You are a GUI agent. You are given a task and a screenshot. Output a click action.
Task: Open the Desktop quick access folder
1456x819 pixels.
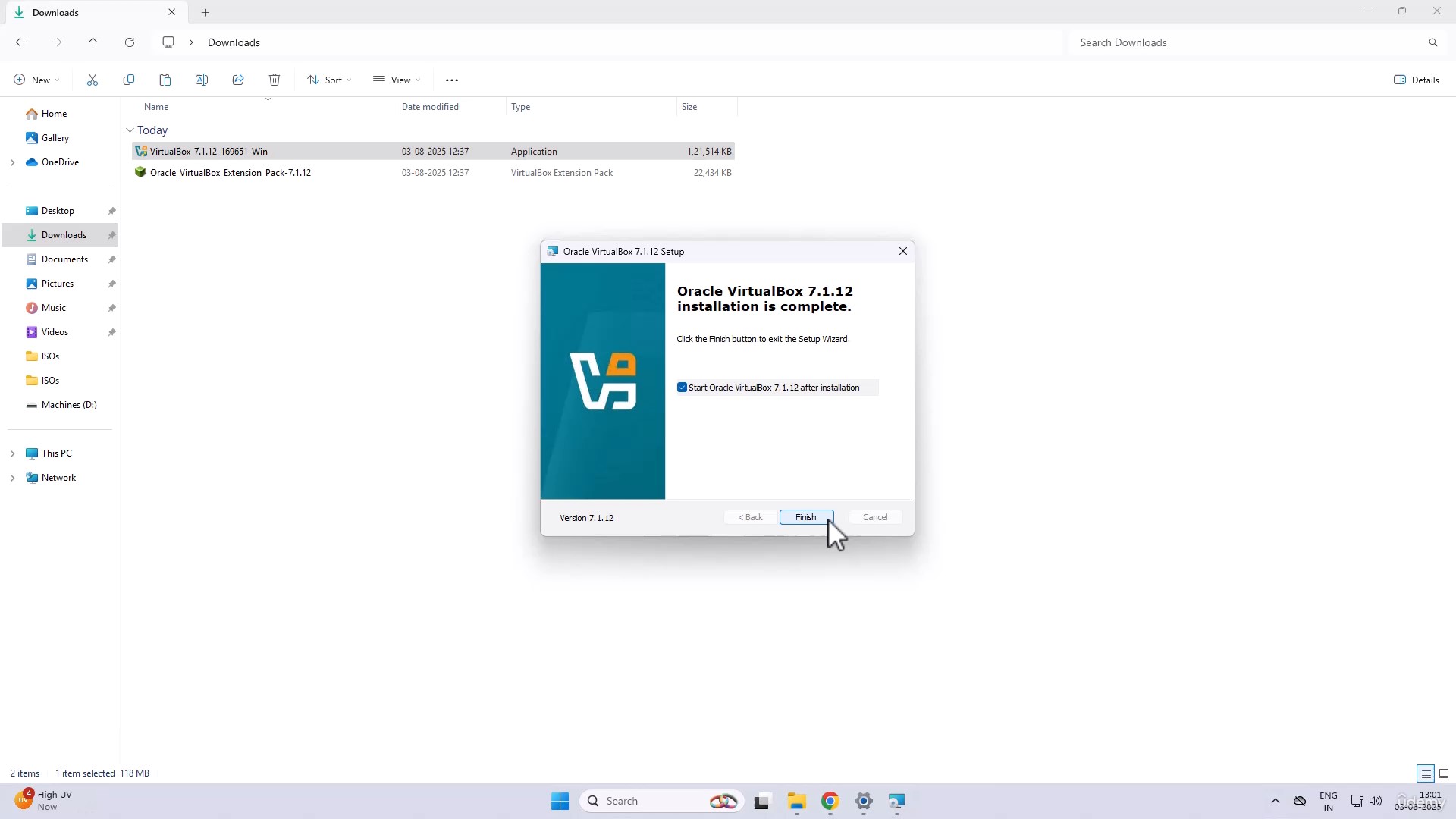58,211
